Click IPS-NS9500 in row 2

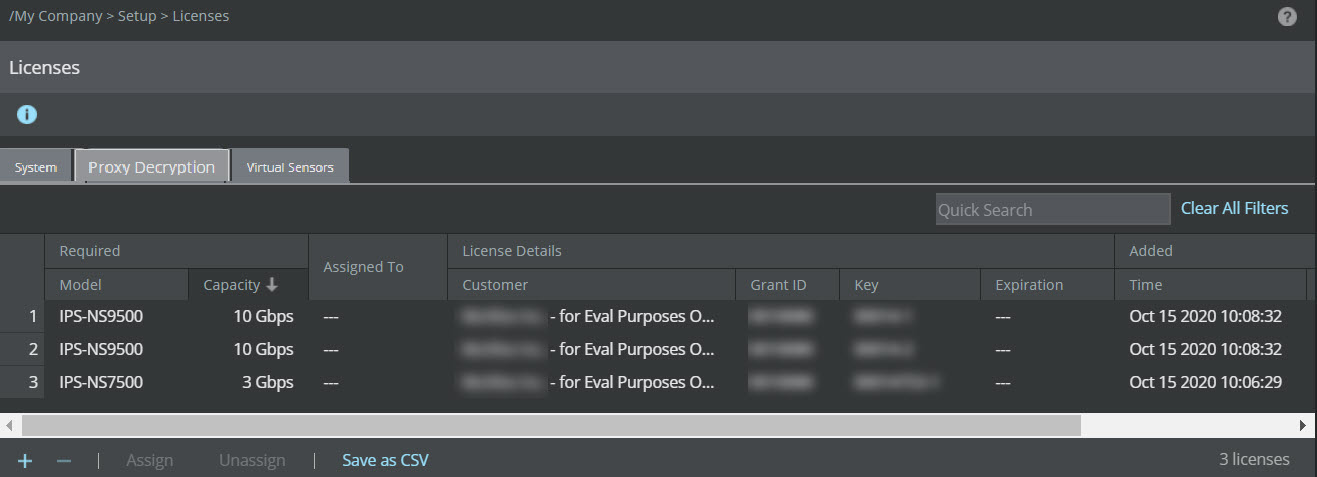(x=101, y=349)
